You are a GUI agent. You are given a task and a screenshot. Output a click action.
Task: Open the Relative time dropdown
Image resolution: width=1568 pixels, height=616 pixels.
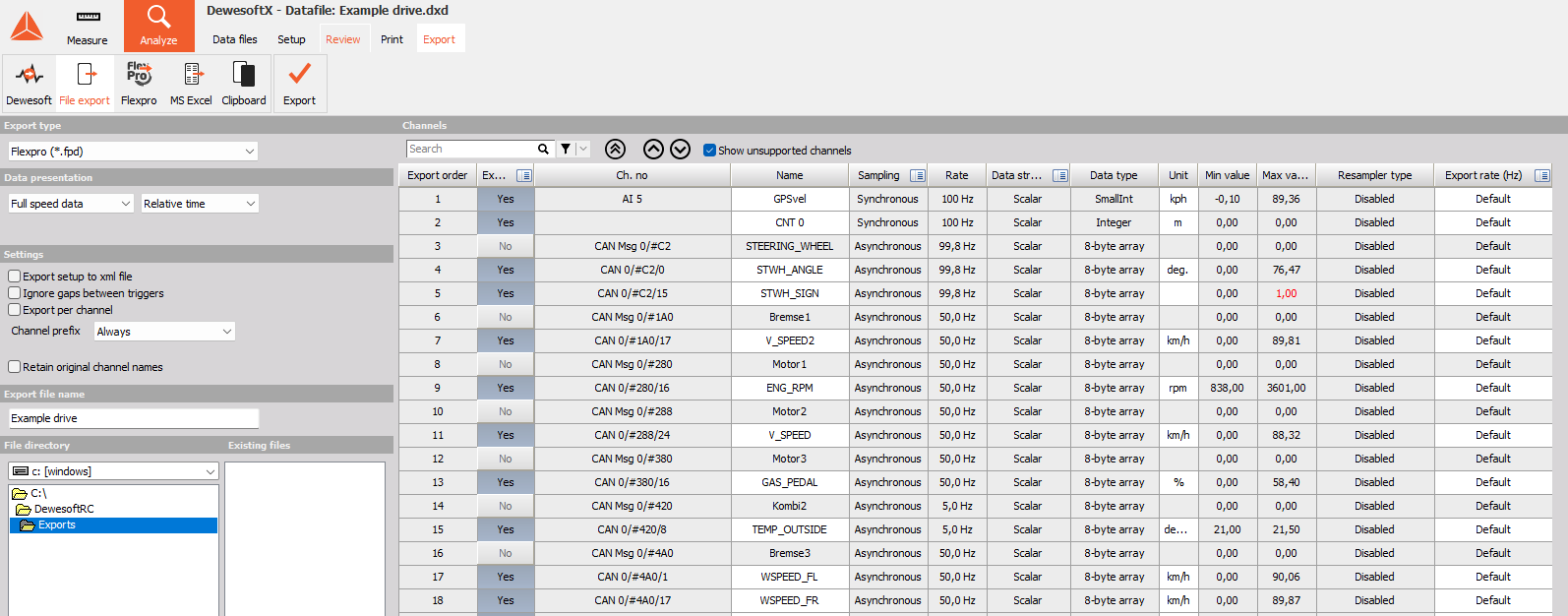200,204
